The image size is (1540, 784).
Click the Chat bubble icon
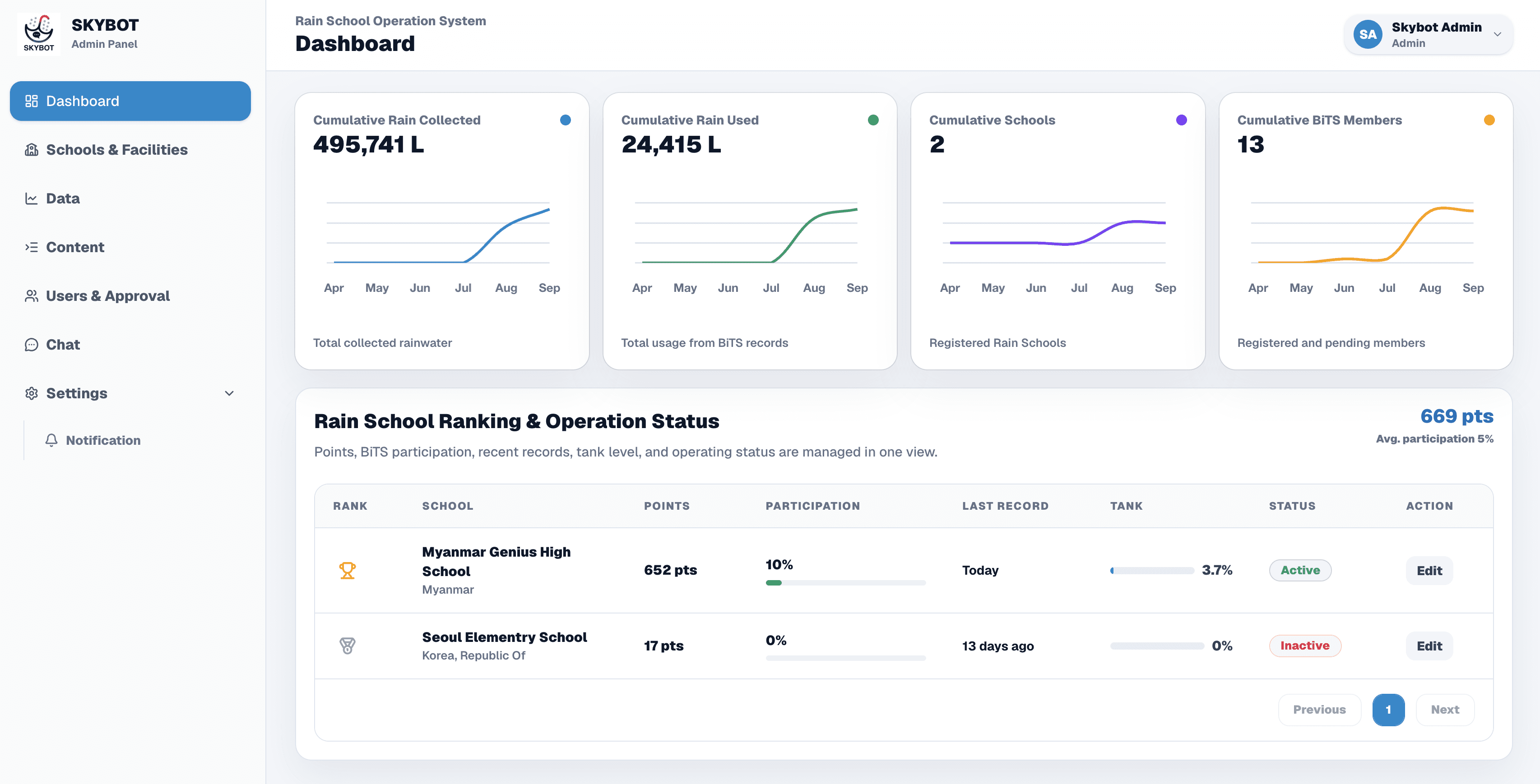pyautogui.click(x=31, y=345)
